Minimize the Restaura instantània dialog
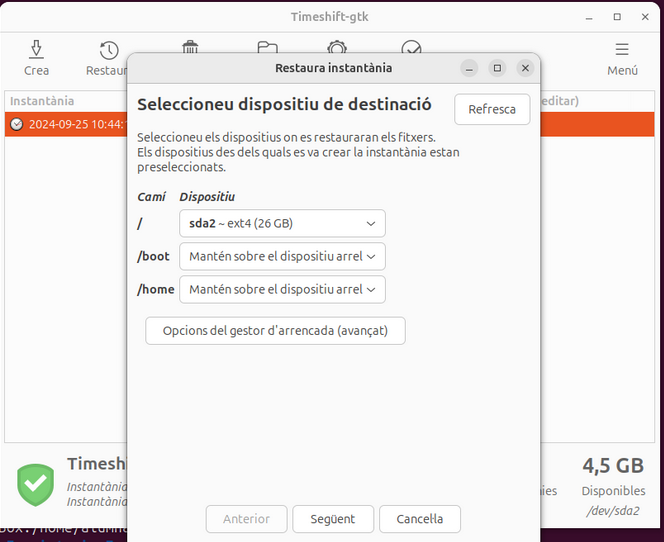Image resolution: width=664 pixels, height=542 pixels. [x=469, y=68]
